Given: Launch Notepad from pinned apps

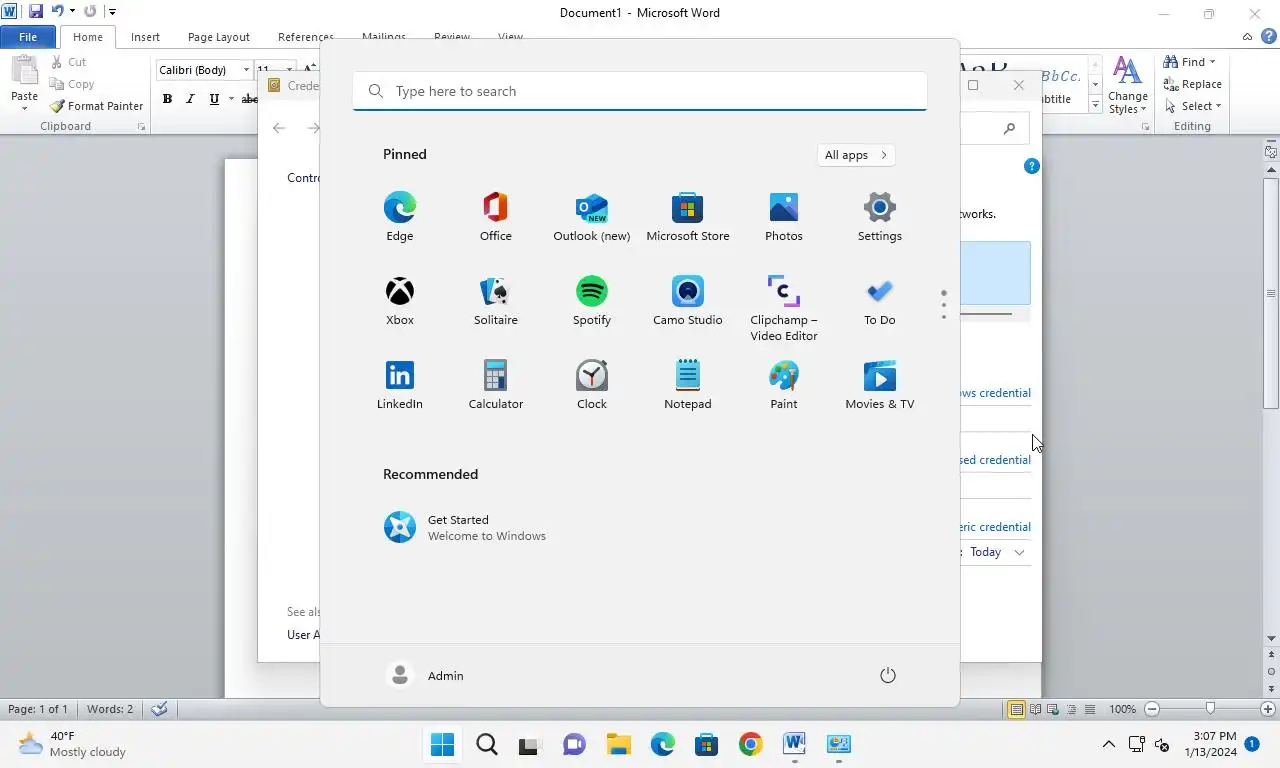Looking at the screenshot, I should (688, 385).
